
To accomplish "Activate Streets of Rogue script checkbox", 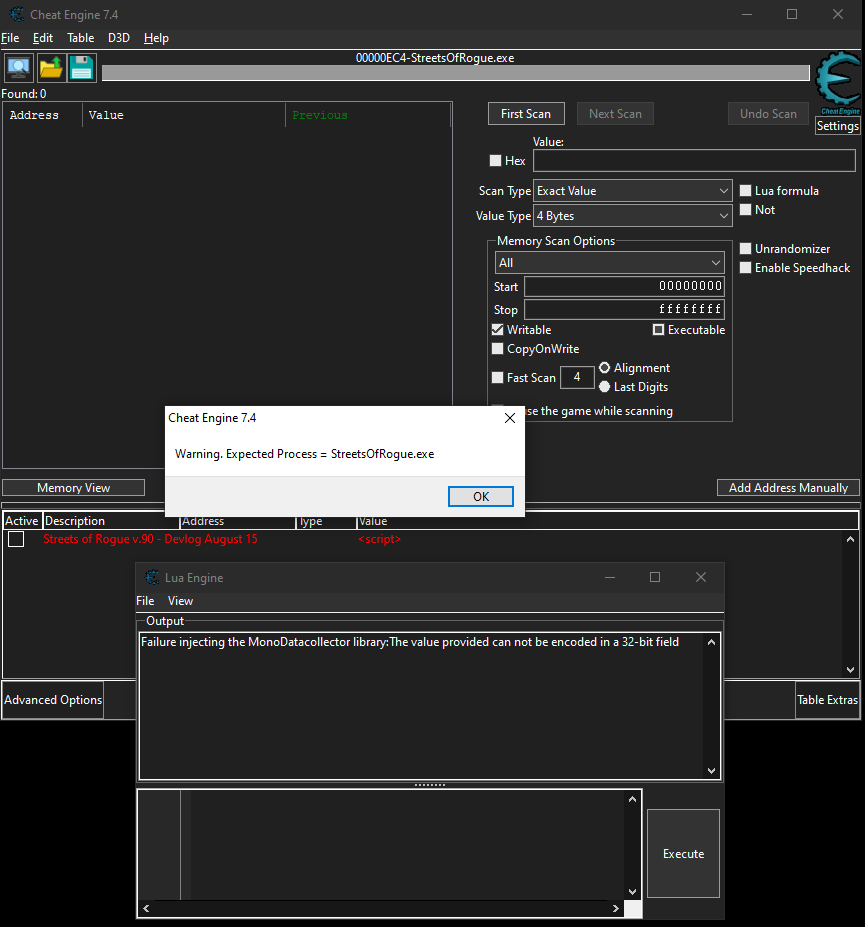I will [16, 539].
